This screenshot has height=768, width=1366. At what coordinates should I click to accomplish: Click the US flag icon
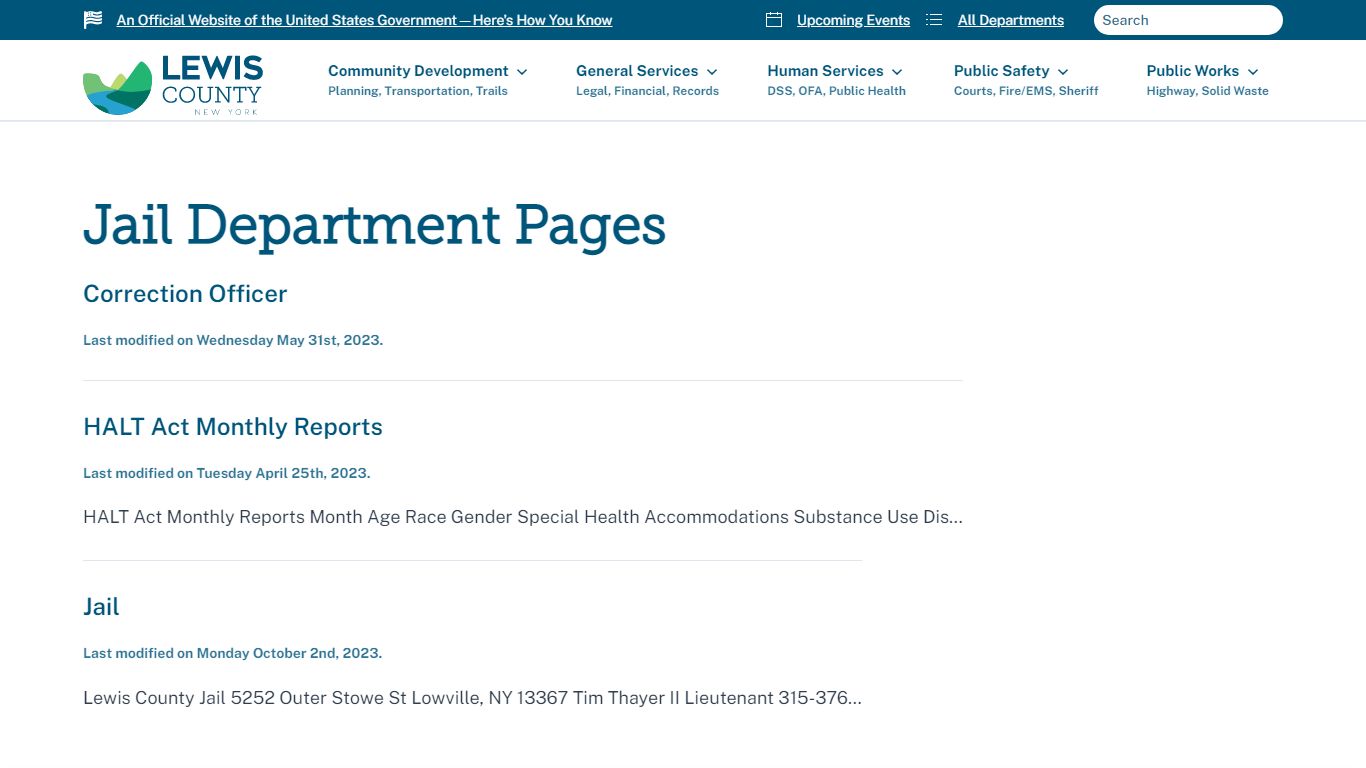pos(93,20)
